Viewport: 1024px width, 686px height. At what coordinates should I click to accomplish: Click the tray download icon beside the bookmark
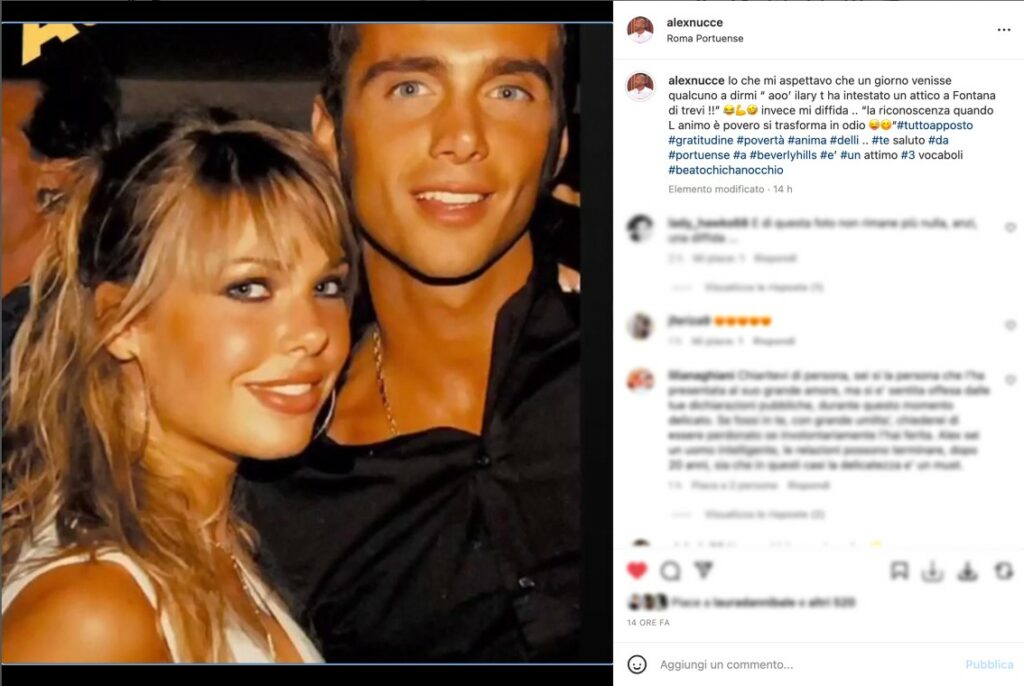click(x=933, y=571)
